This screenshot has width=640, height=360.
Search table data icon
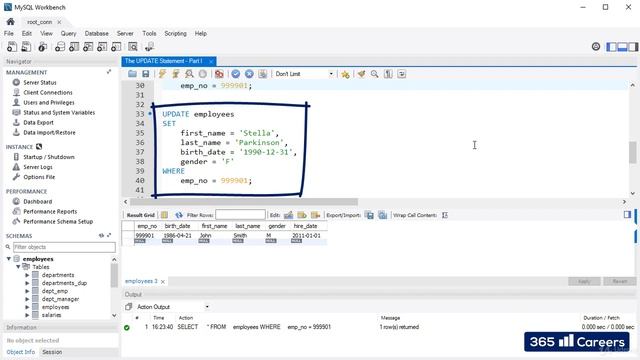click(133, 47)
